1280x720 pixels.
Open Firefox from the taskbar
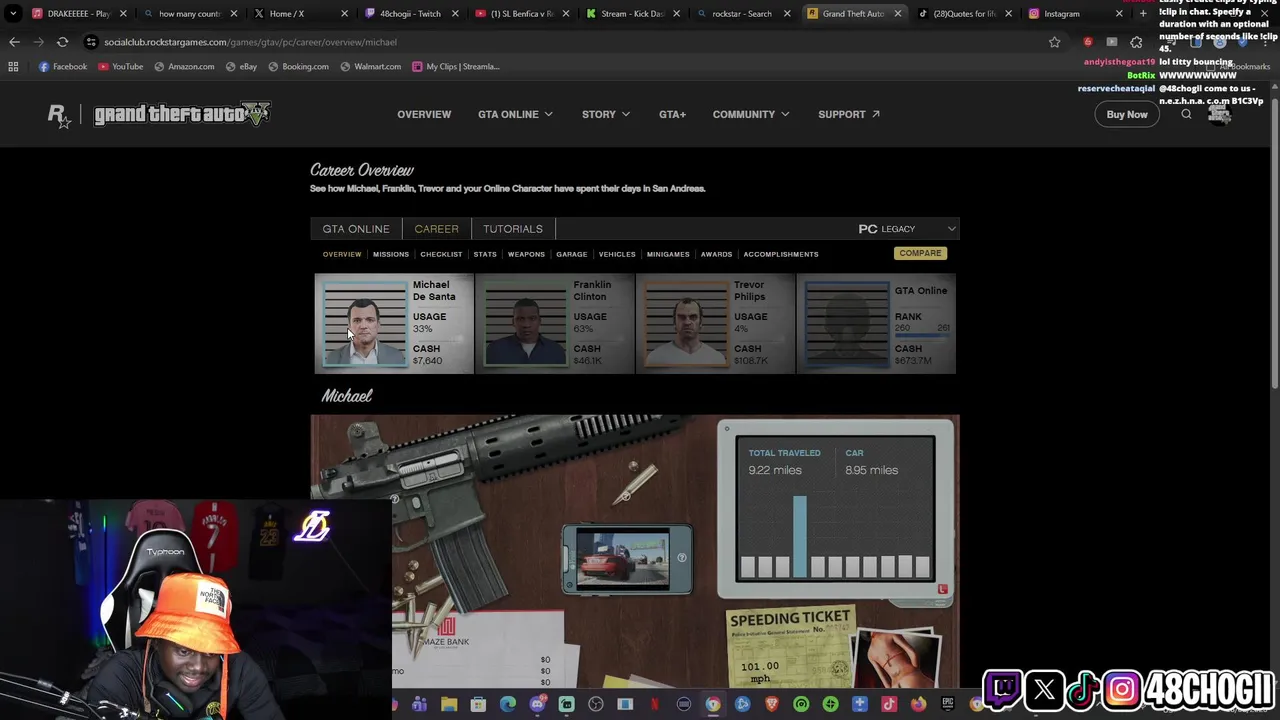[x=918, y=704]
